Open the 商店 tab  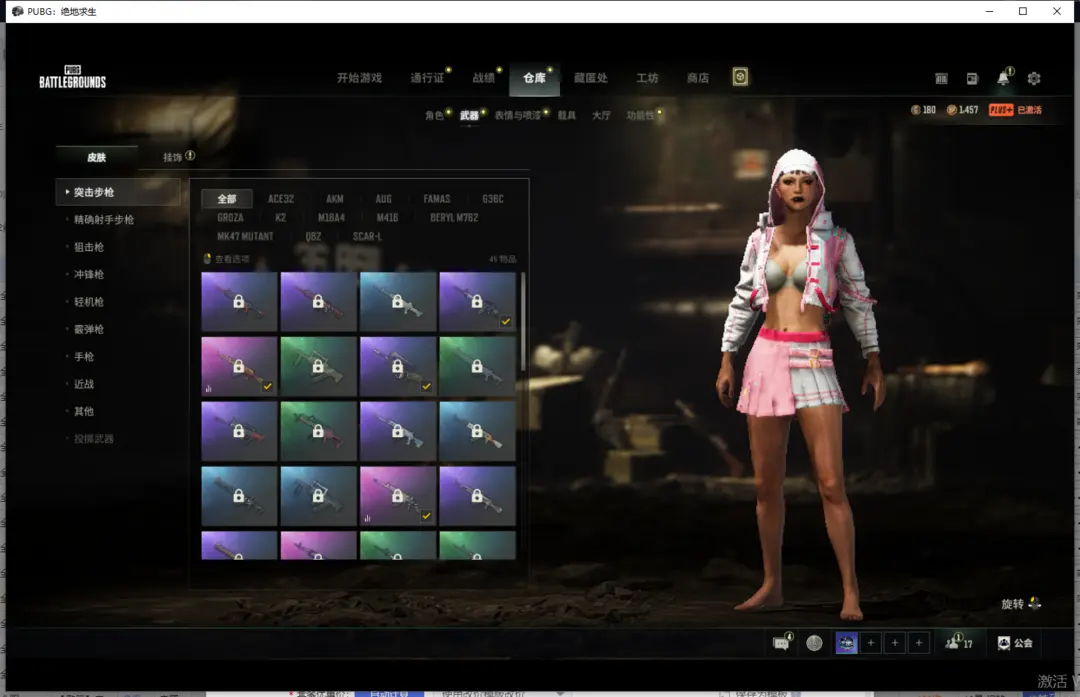[x=698, y=78]
